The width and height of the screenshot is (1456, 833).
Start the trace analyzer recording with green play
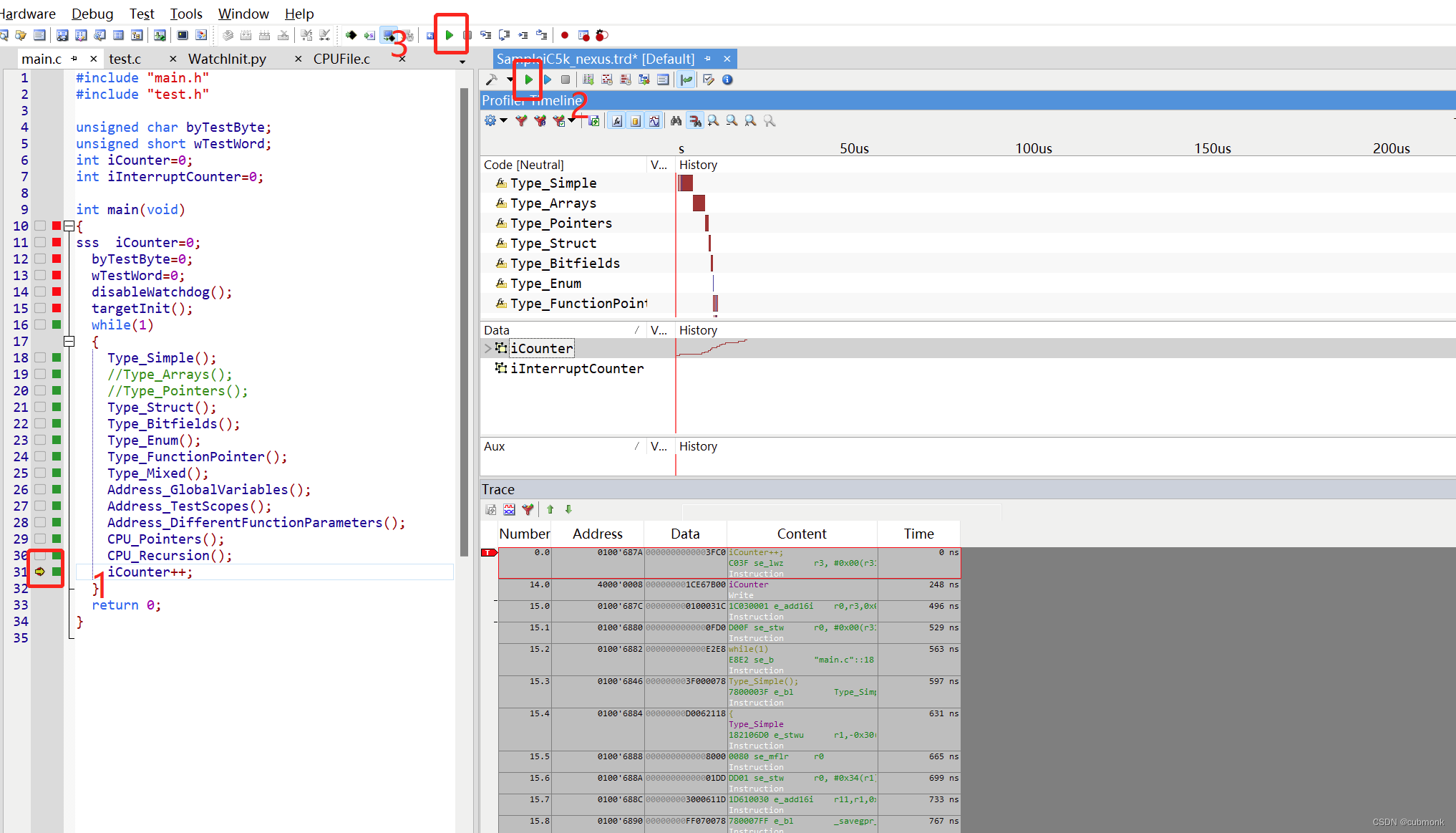point(528,80)
